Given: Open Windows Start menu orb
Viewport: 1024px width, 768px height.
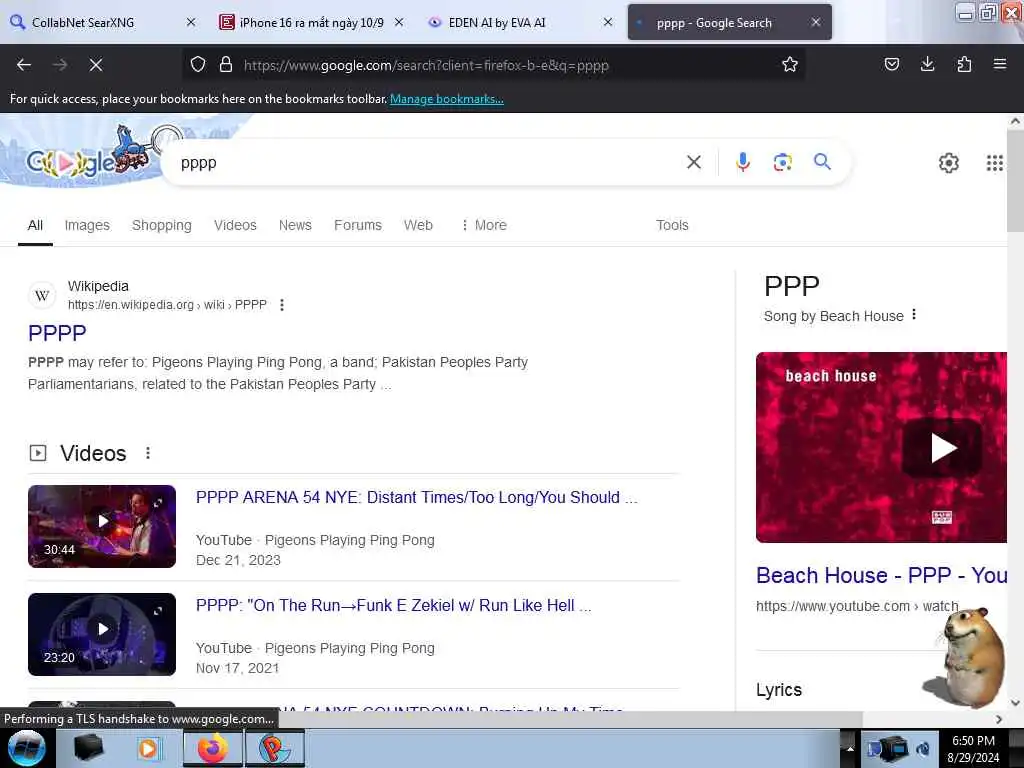Looking at the screenshot, I should 26,748.
